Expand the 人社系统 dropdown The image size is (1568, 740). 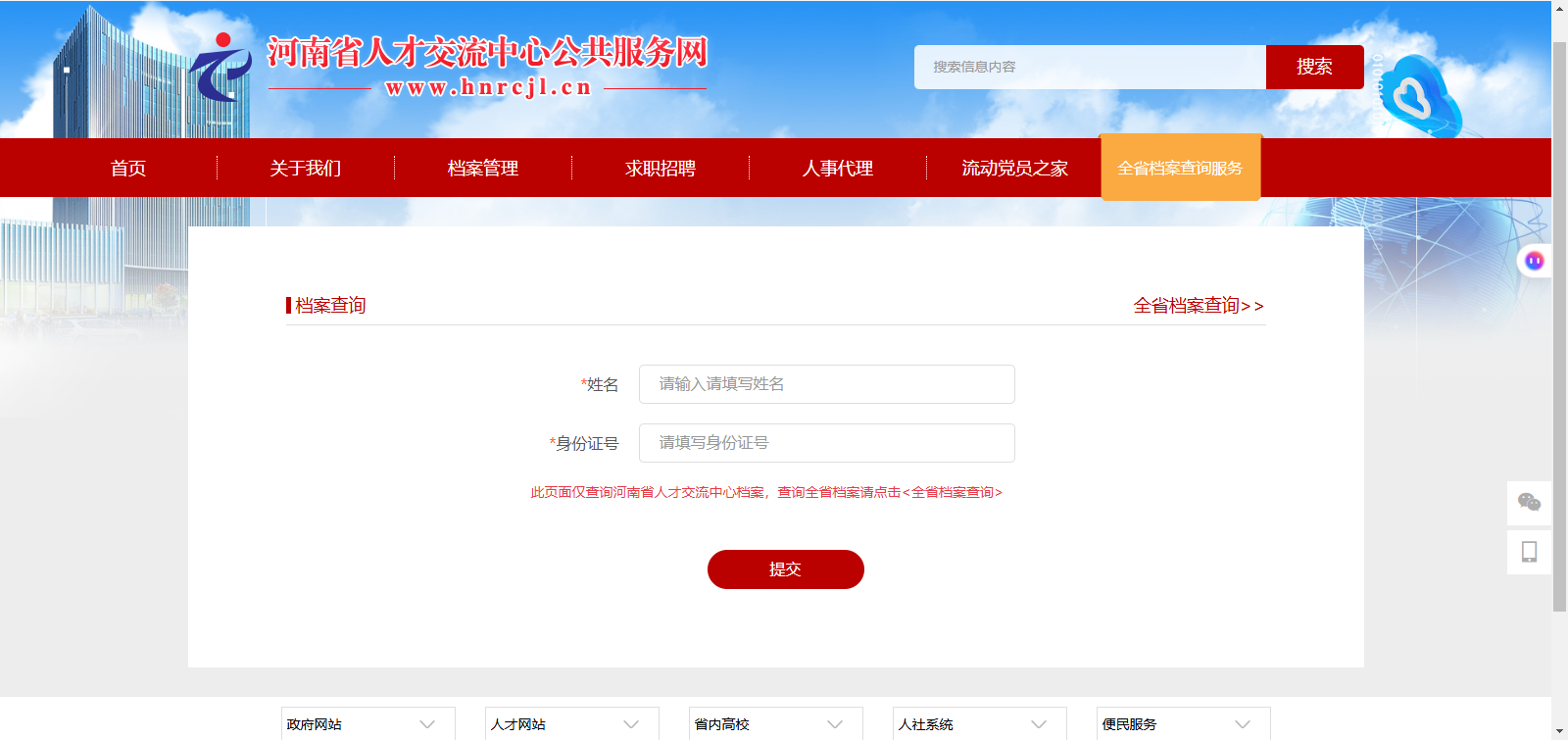(980, 724)
